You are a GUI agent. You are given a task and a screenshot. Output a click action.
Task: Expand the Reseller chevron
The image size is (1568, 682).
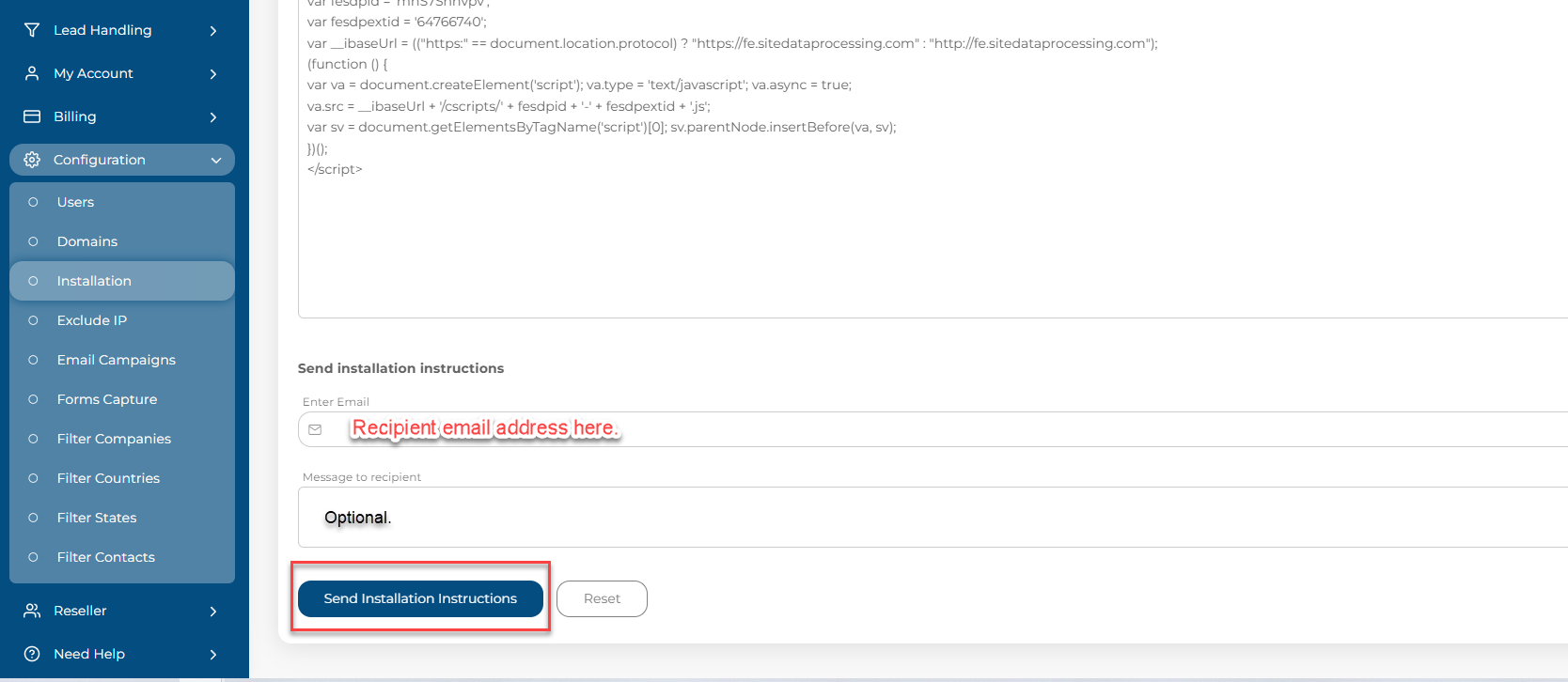click(213, 612)
